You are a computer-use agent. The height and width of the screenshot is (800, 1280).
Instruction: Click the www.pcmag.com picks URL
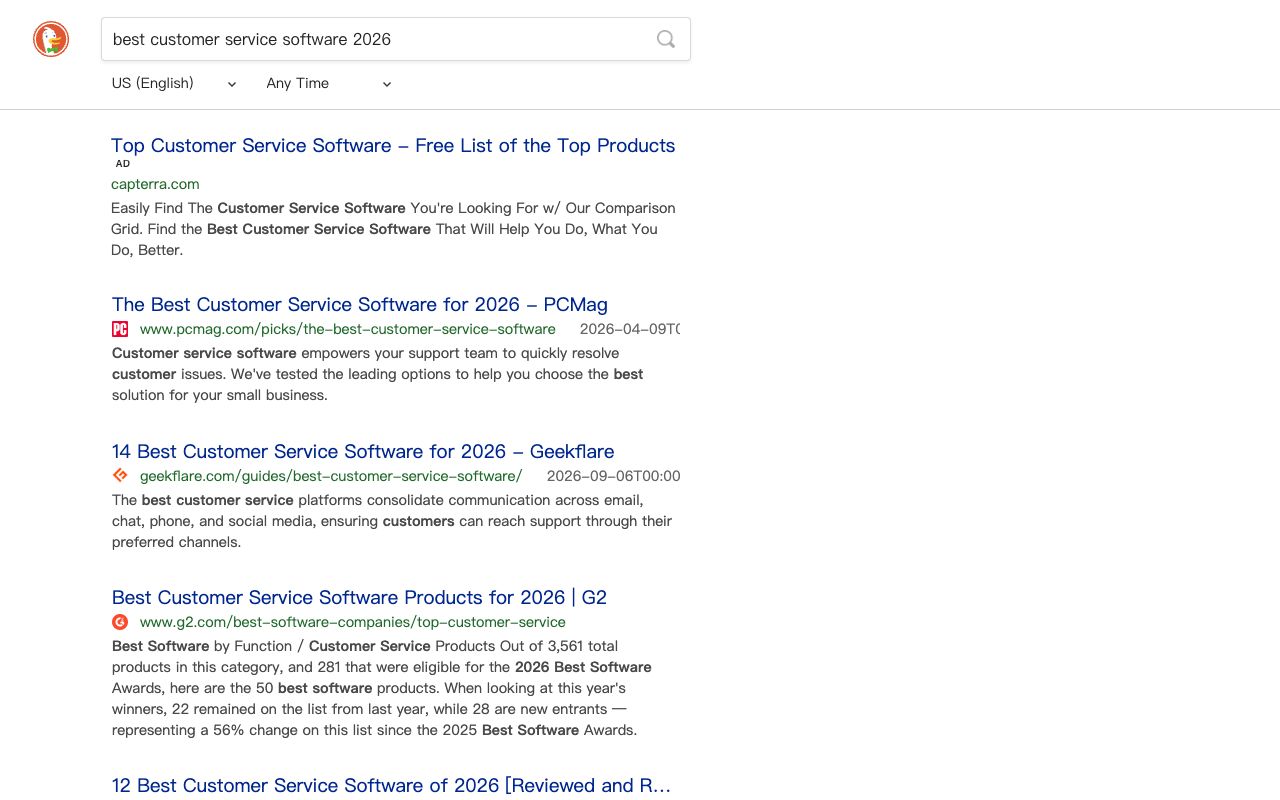click(348, 329)
